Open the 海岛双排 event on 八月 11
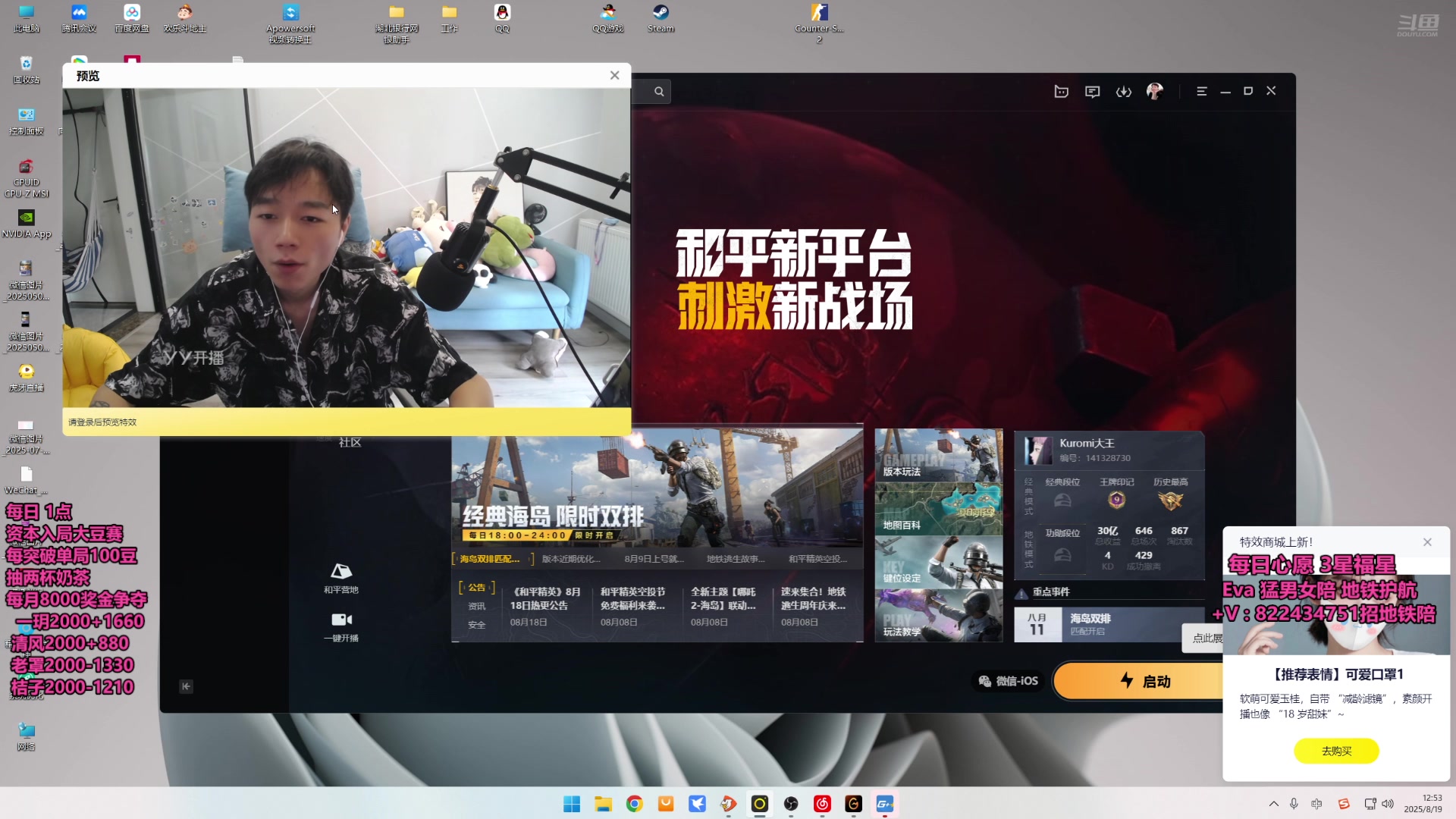 (x=1109, y=624)
